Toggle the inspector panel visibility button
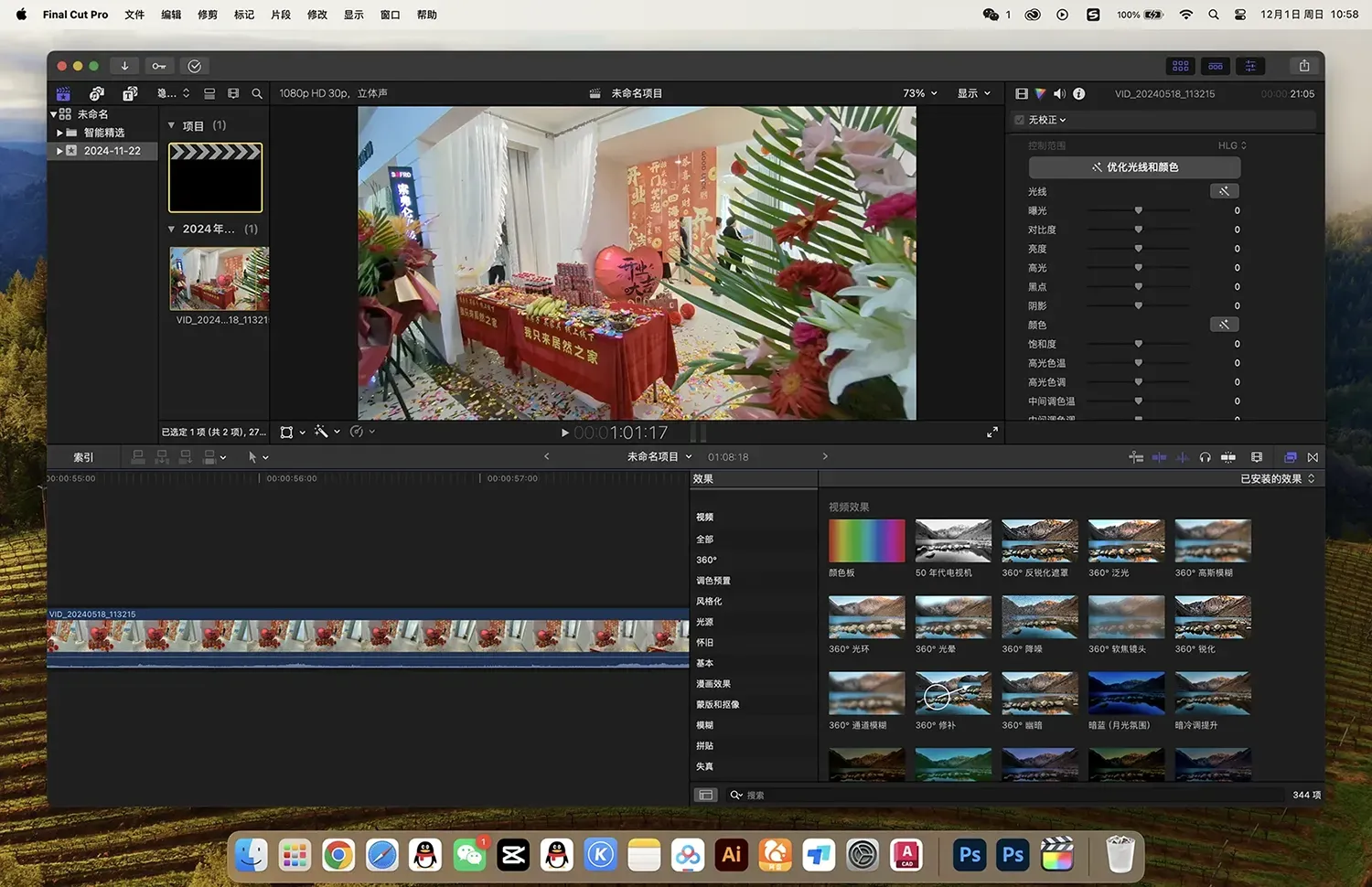This screenshot has height=887, width=1372. pyautogui.click(x=1250, y=66)
